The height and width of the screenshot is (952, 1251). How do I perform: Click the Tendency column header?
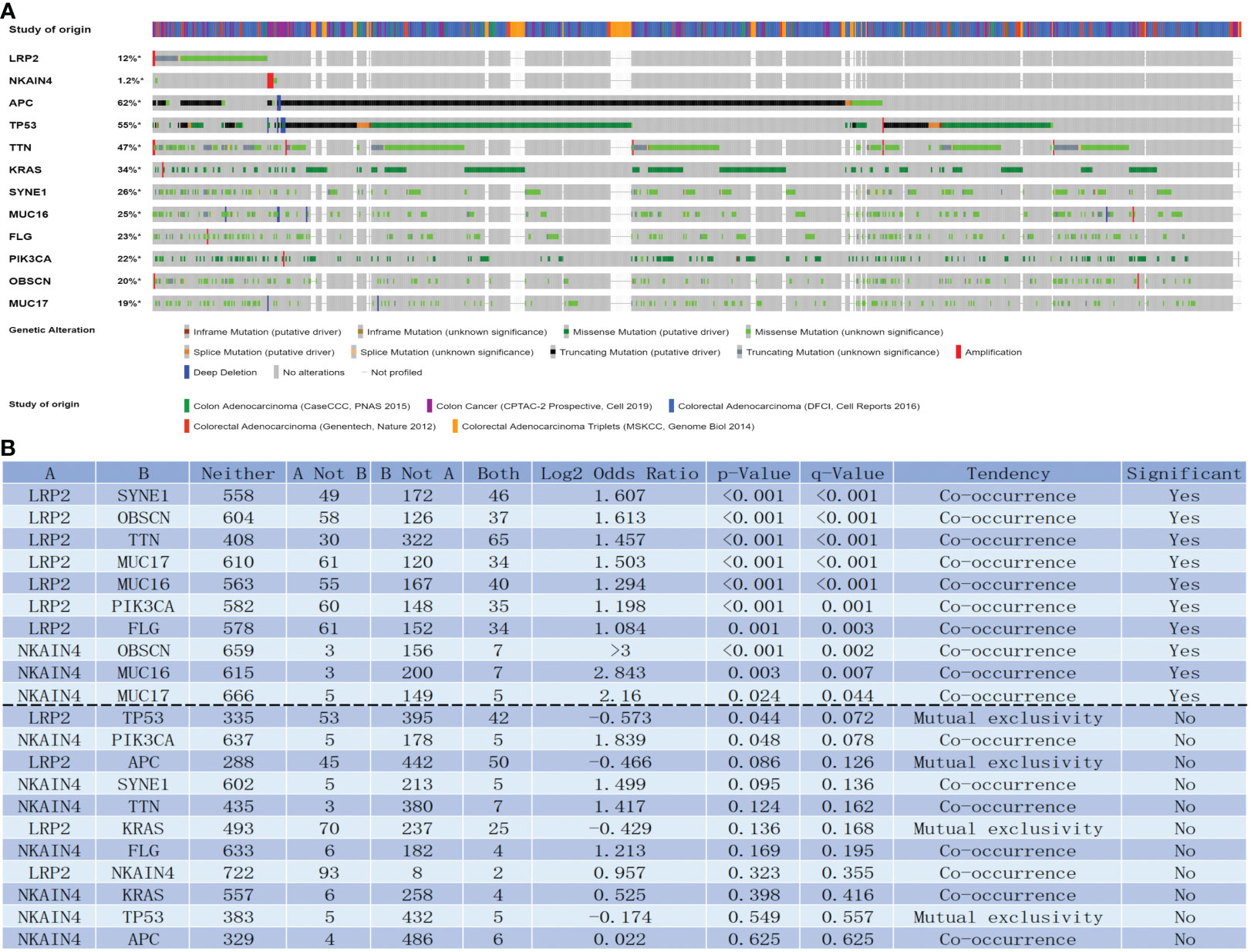click(x=1008, y=474)
